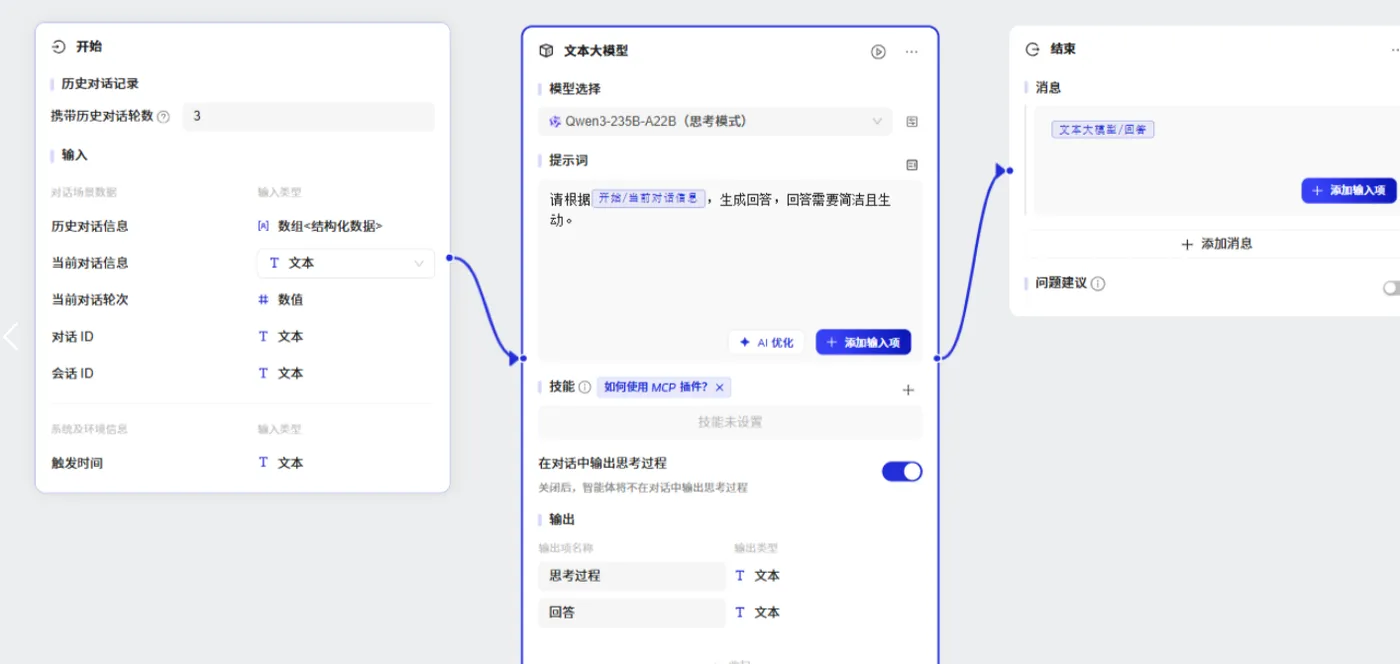
Task: Click the text type icon of 会话 ID
Action: (x=263, y=373)
